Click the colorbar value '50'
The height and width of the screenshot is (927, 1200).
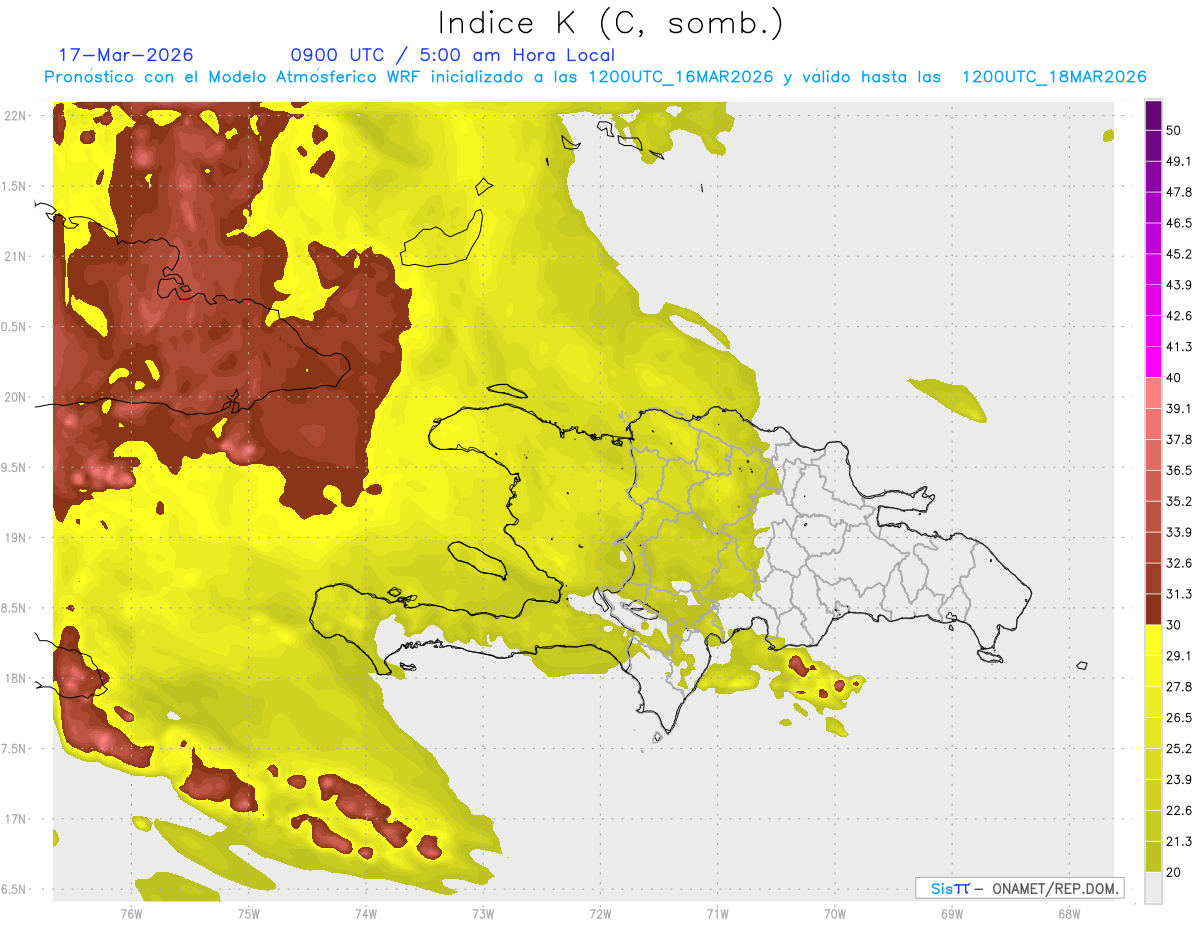(1175, 131)
